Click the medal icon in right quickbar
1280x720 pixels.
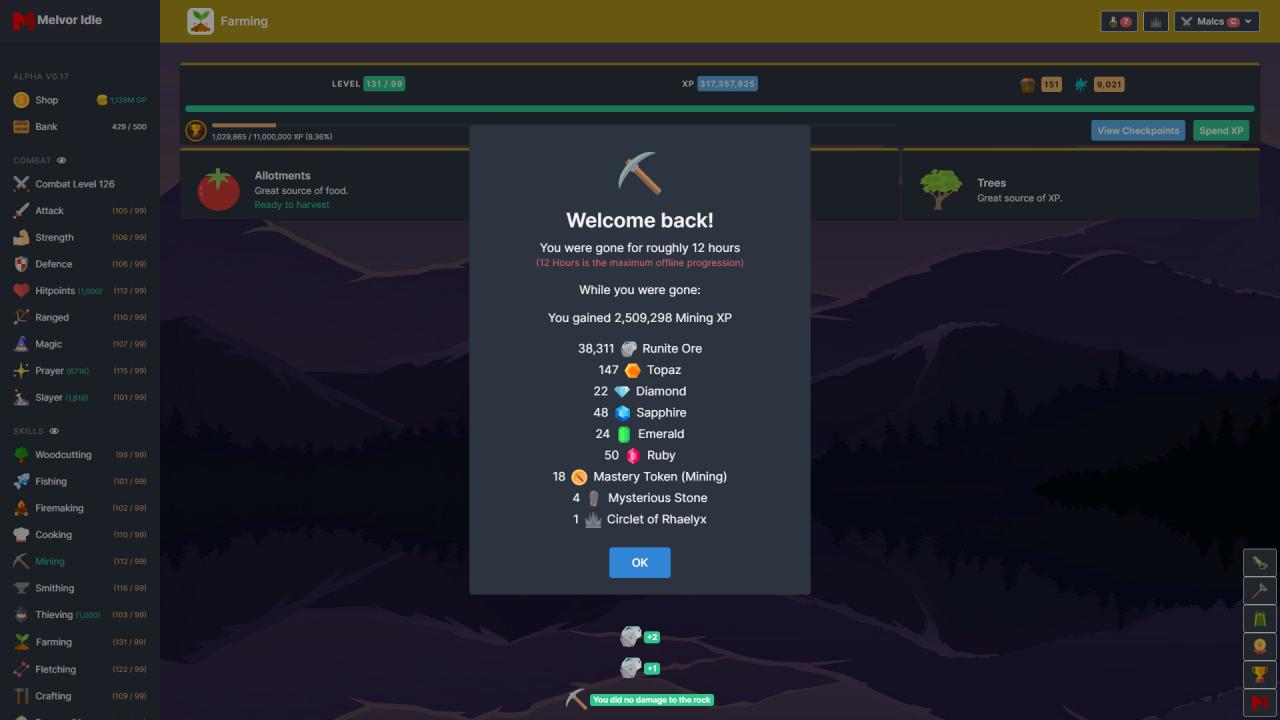tap(1259, 647)
